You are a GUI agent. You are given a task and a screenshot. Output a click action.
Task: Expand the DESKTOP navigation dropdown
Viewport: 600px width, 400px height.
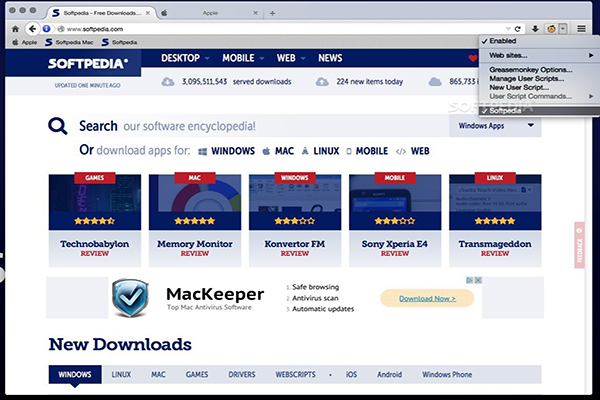[x=207, y=58]
